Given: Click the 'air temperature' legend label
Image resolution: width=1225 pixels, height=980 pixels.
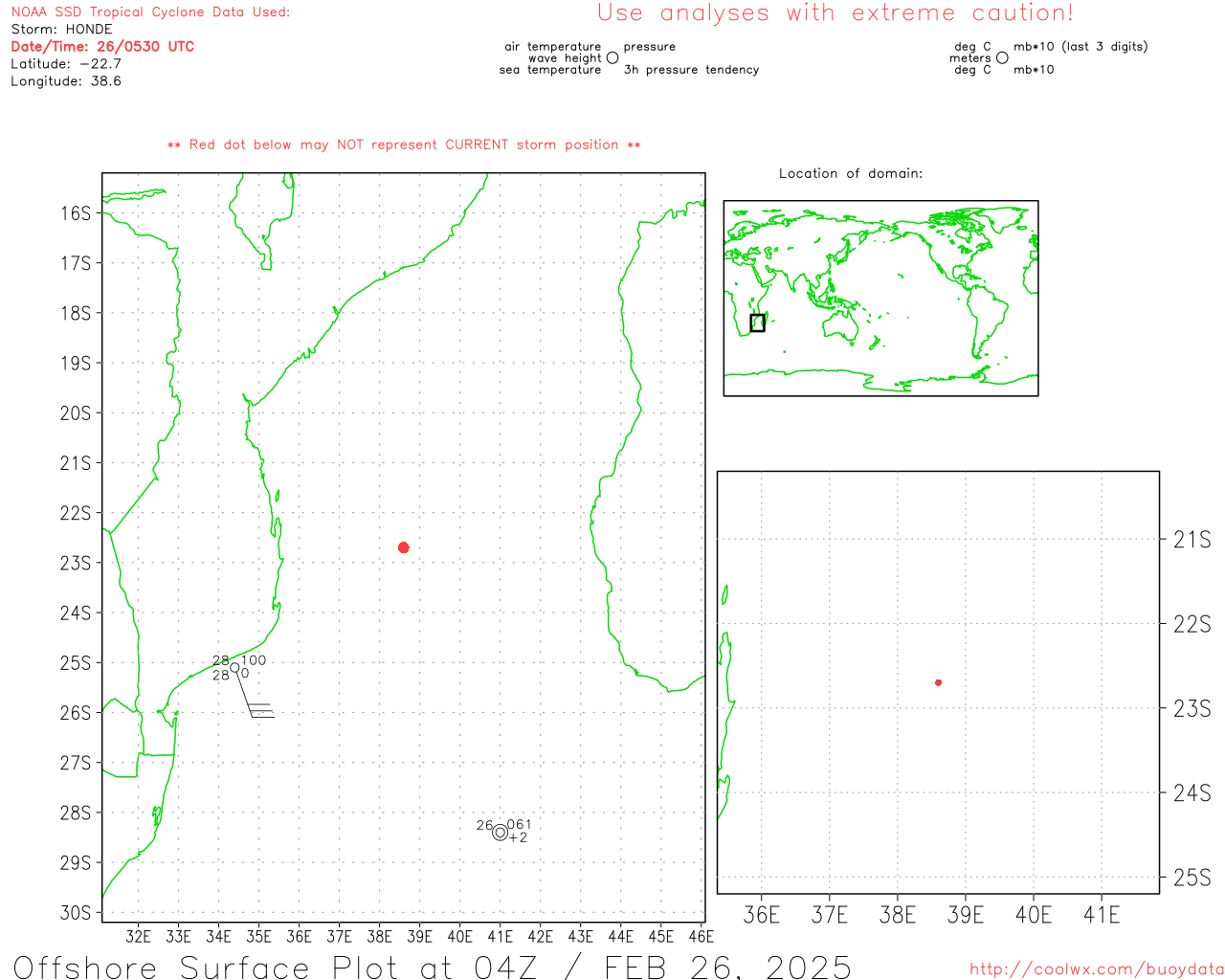Looking at the screenshot, I should [553, 46].
